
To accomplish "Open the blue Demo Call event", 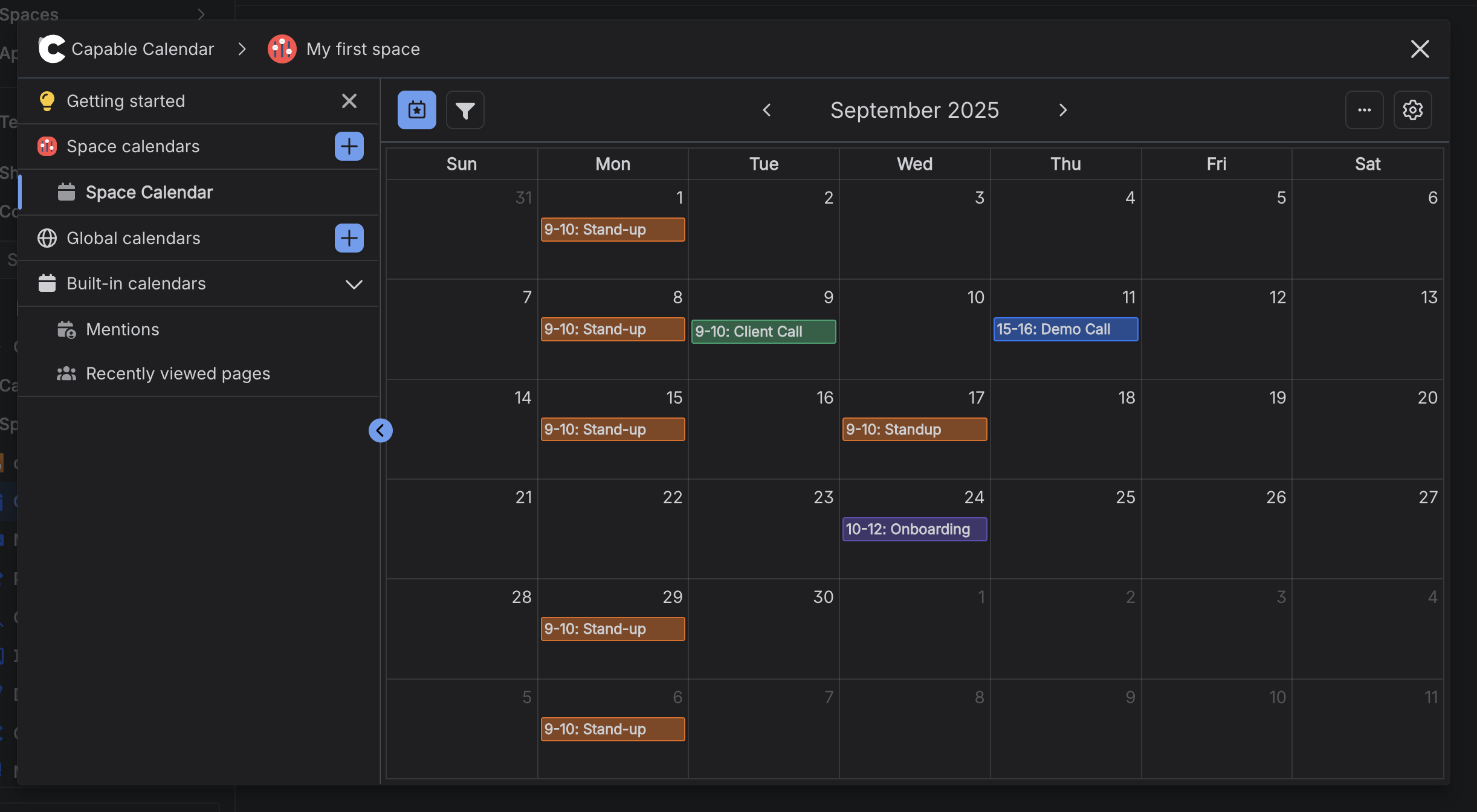I will click(1065, 329).
